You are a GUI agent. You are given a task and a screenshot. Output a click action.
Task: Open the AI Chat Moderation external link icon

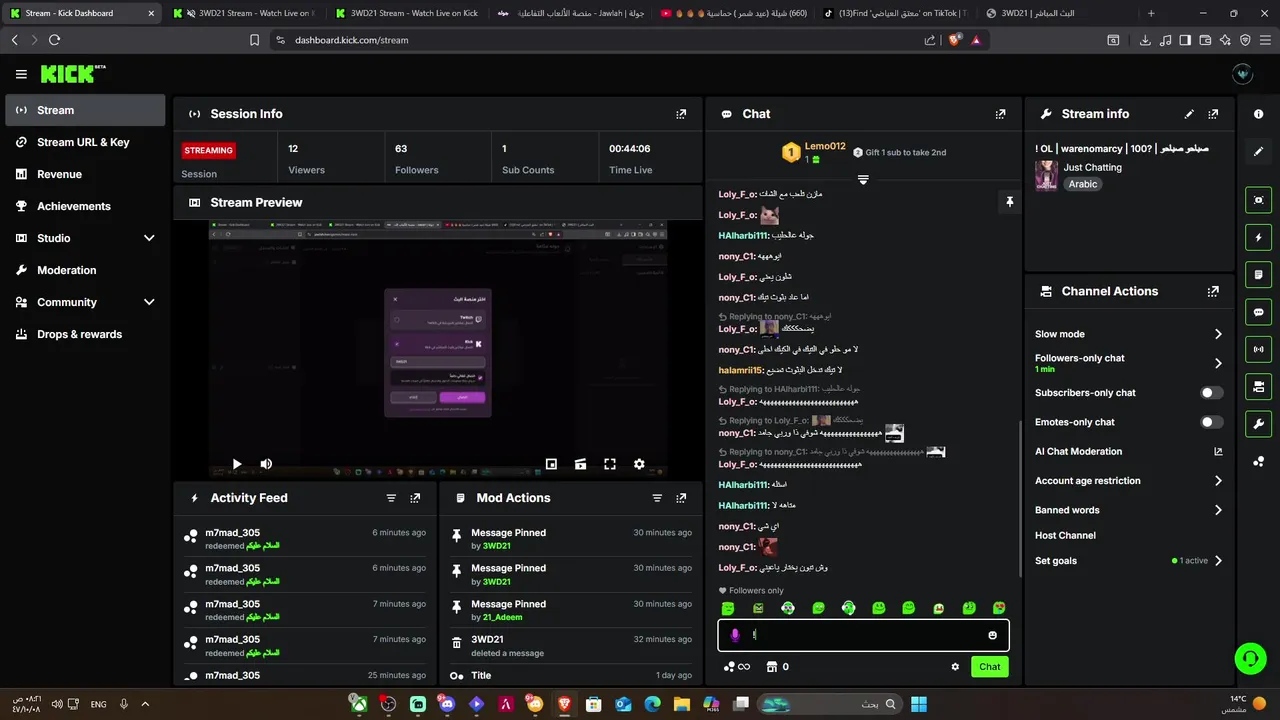(x=1218, y=452)
